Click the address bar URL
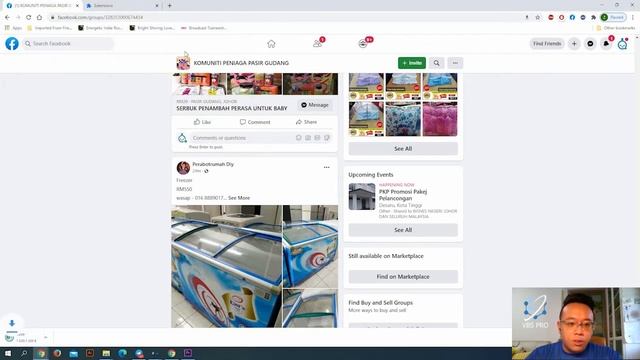The width and height of the screenshot is (640, 360). point(100,17)
